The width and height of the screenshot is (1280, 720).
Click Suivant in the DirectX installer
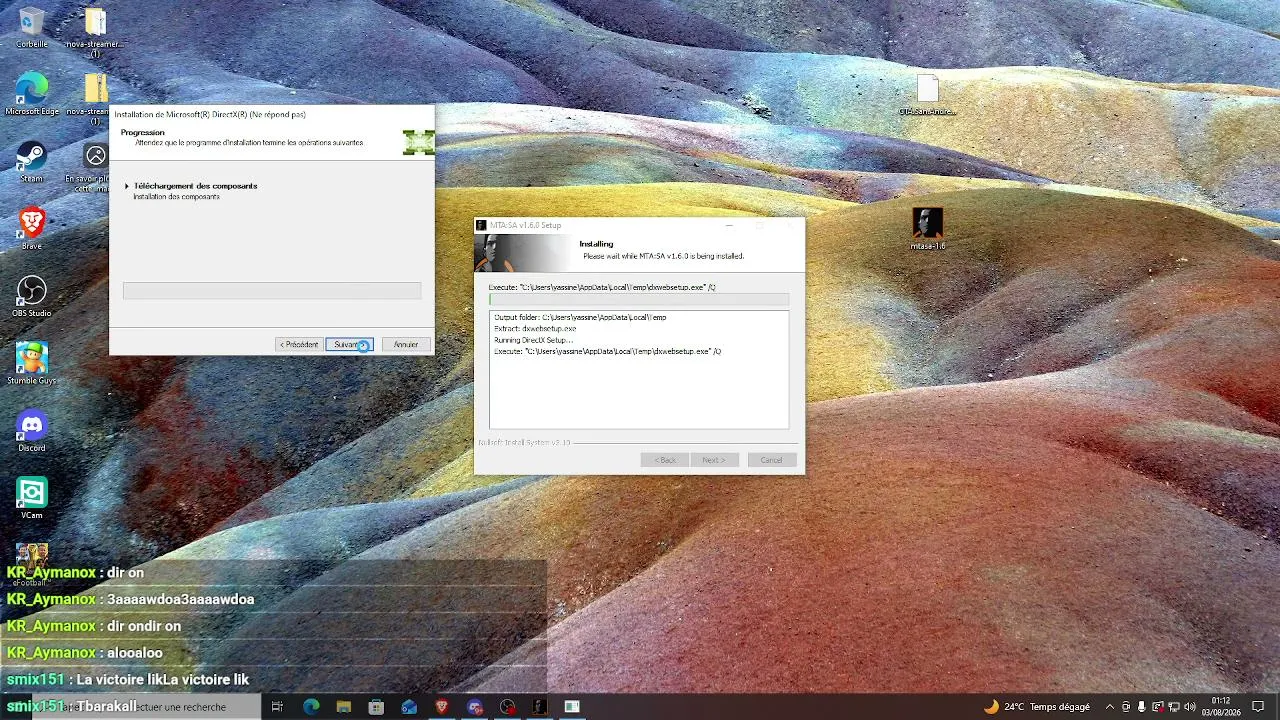[349, 344]
